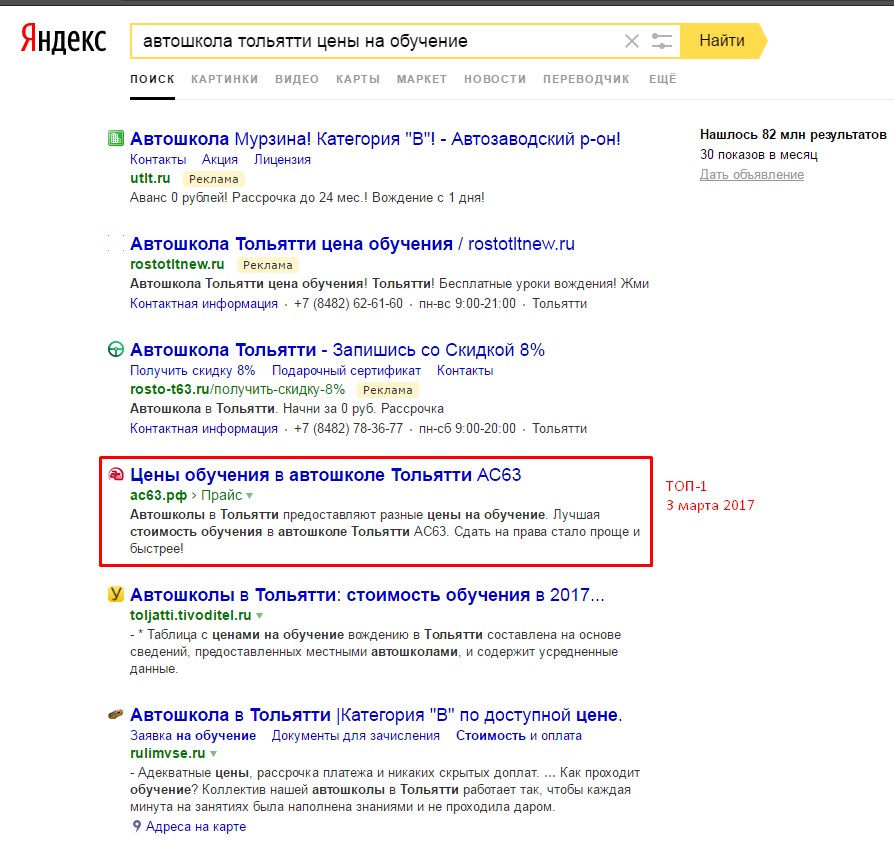Click 30 показов в месяц text

tap(759, 155)
